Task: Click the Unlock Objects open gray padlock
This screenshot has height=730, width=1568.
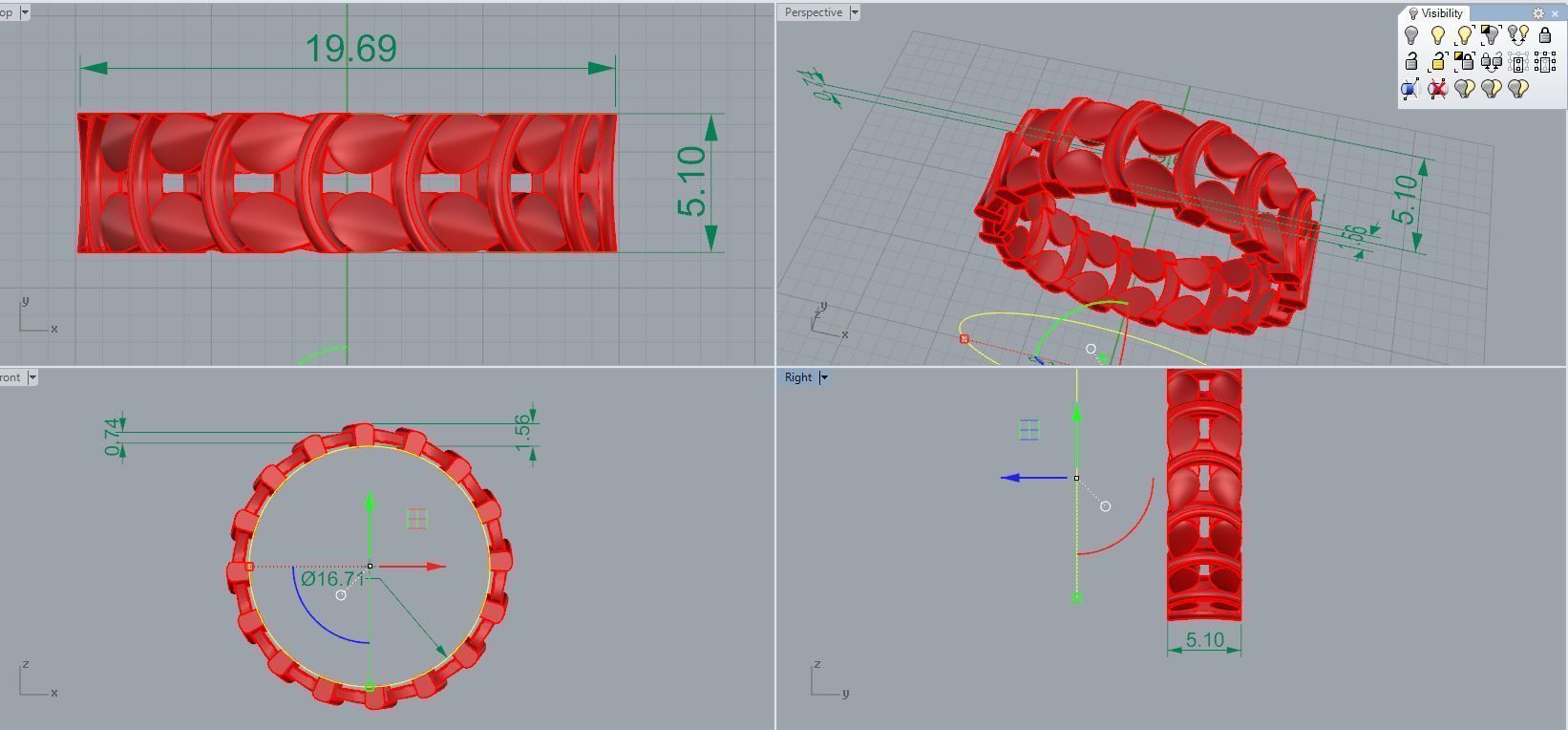Action: click(x=1411, y=62)
